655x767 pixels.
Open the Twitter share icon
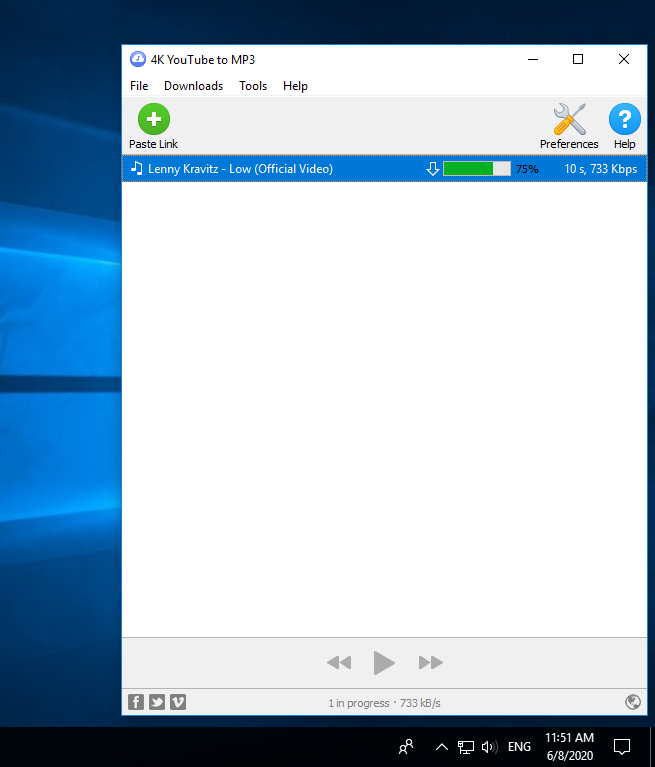click(x=157, y=702)
